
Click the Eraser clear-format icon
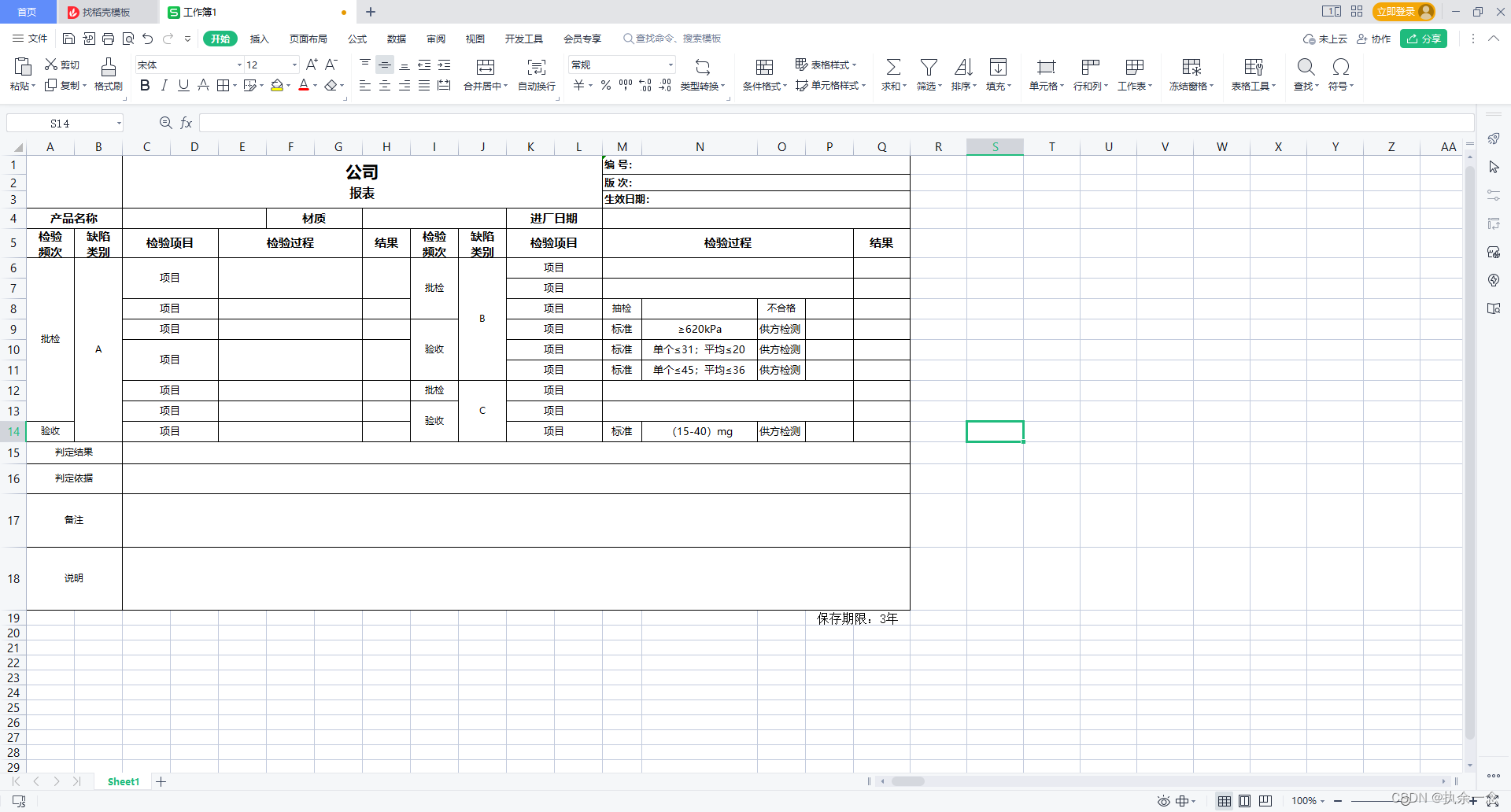(331, 85)
